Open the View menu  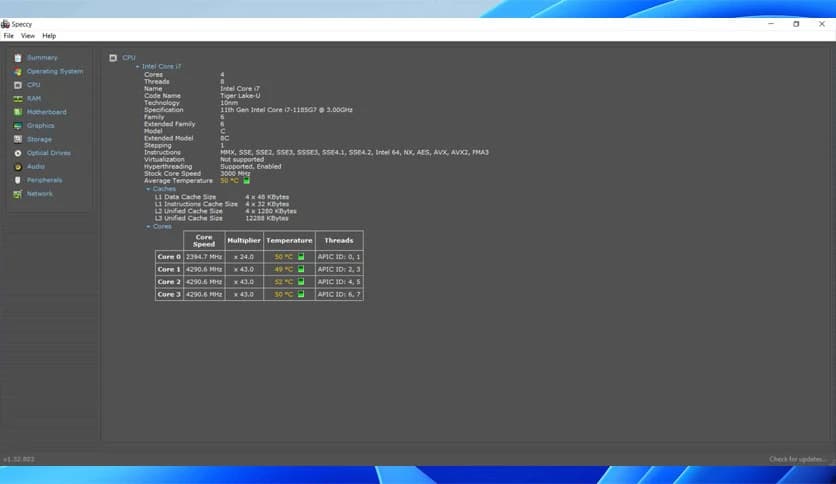(x=28, y=36)
